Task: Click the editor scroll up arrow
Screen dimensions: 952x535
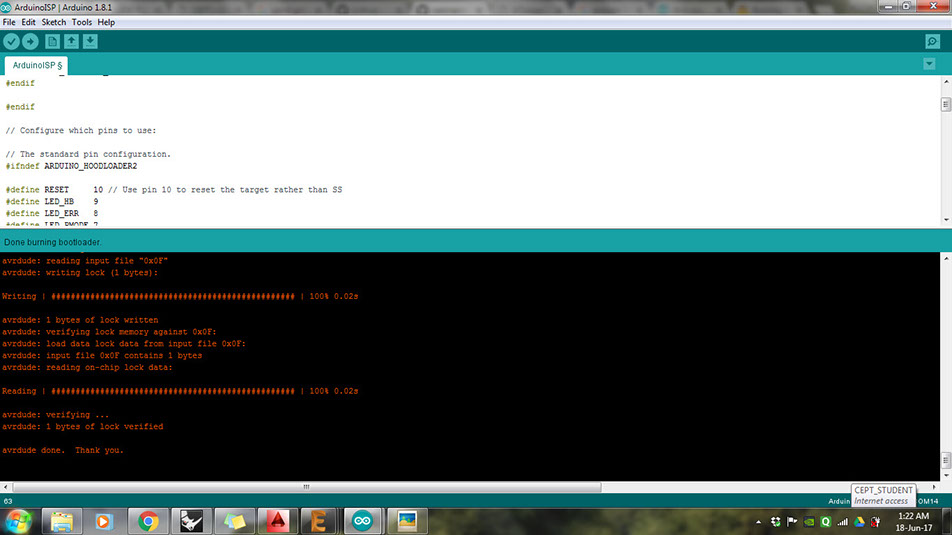Action: (946, 81)
